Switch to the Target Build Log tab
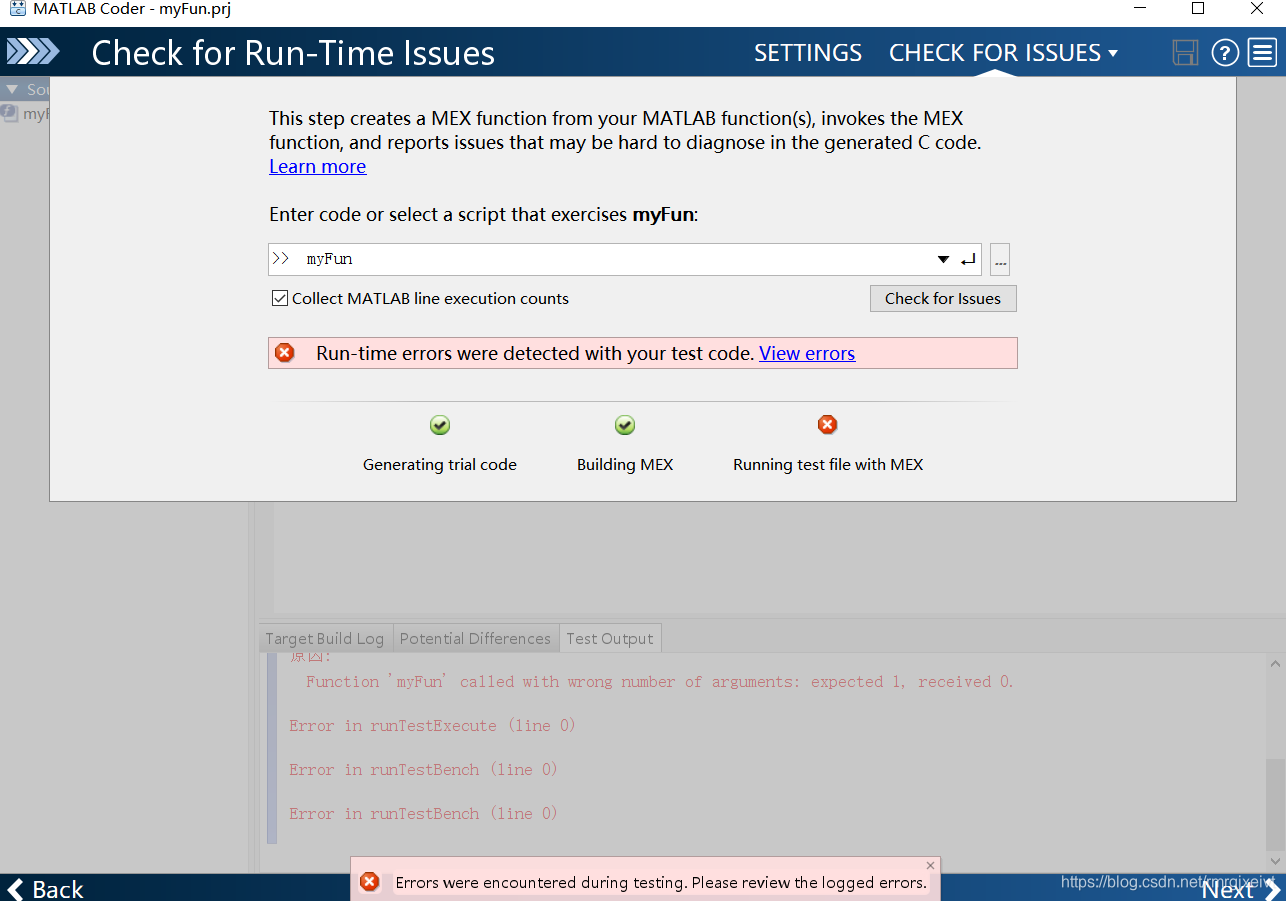 pyautogui.click(x=324, y=639)
